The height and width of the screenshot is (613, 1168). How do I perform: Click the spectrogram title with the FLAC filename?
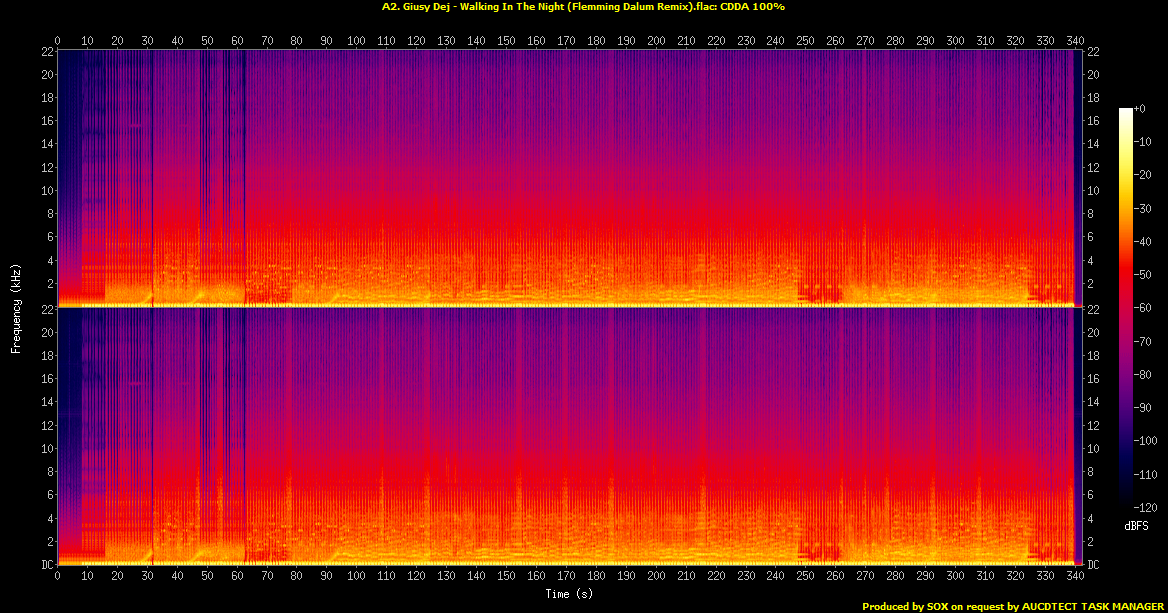583,7
